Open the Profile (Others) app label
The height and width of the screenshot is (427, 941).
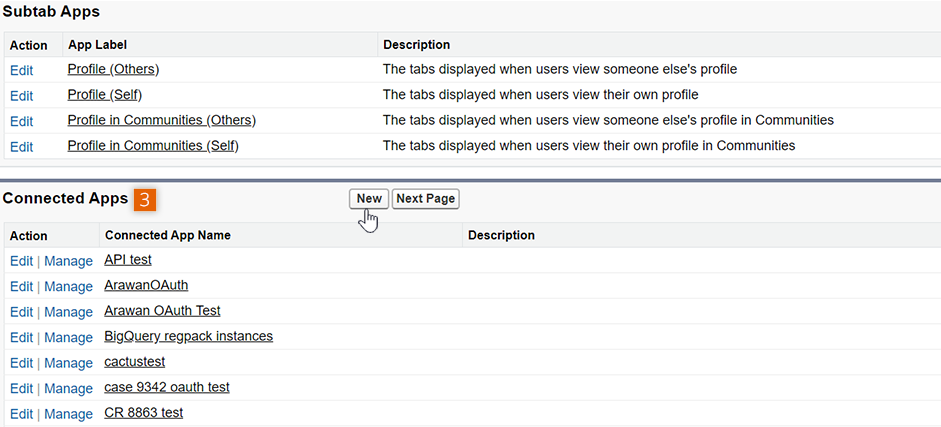(x=113, y=70)
